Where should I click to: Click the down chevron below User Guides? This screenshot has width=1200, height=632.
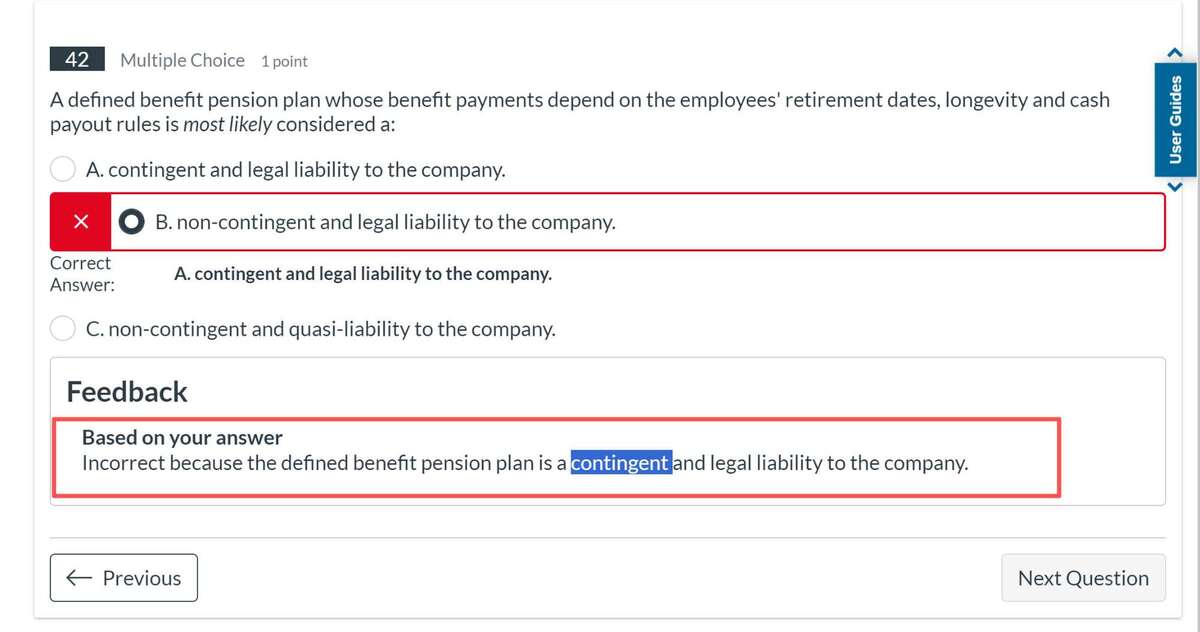pos(1176,186)
